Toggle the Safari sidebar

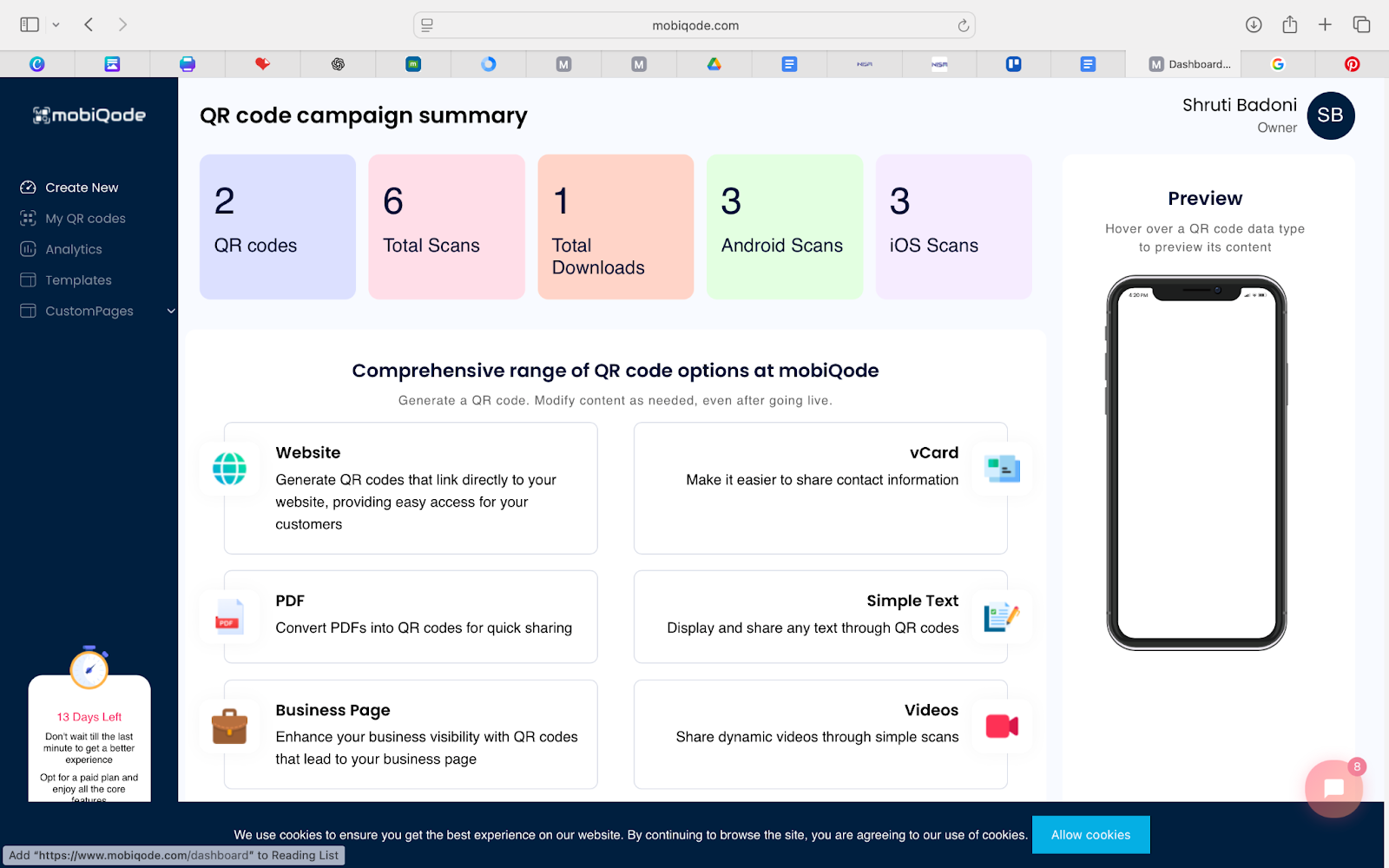pos(30,25)
